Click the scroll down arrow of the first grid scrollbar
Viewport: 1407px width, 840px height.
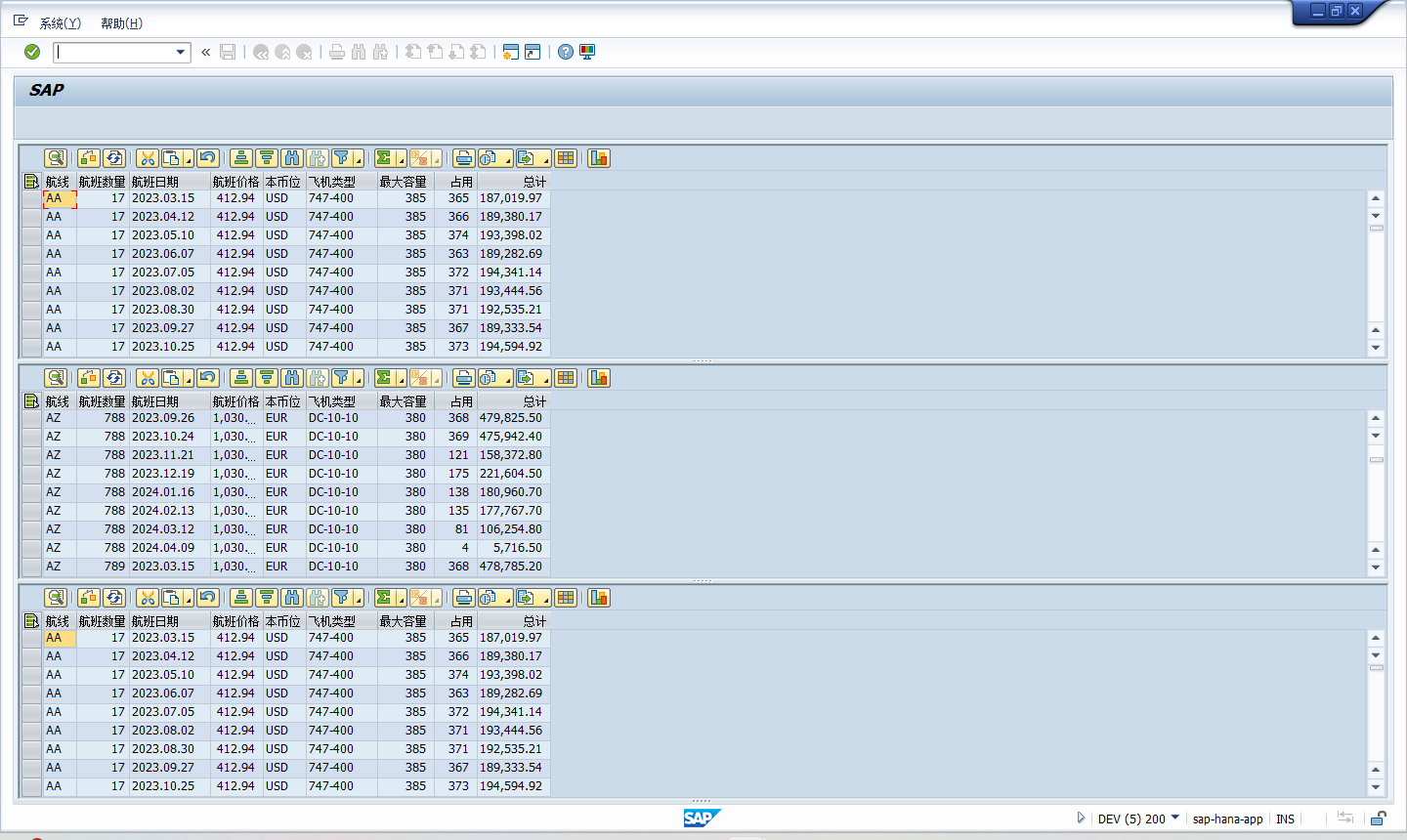pos(1376,346)
